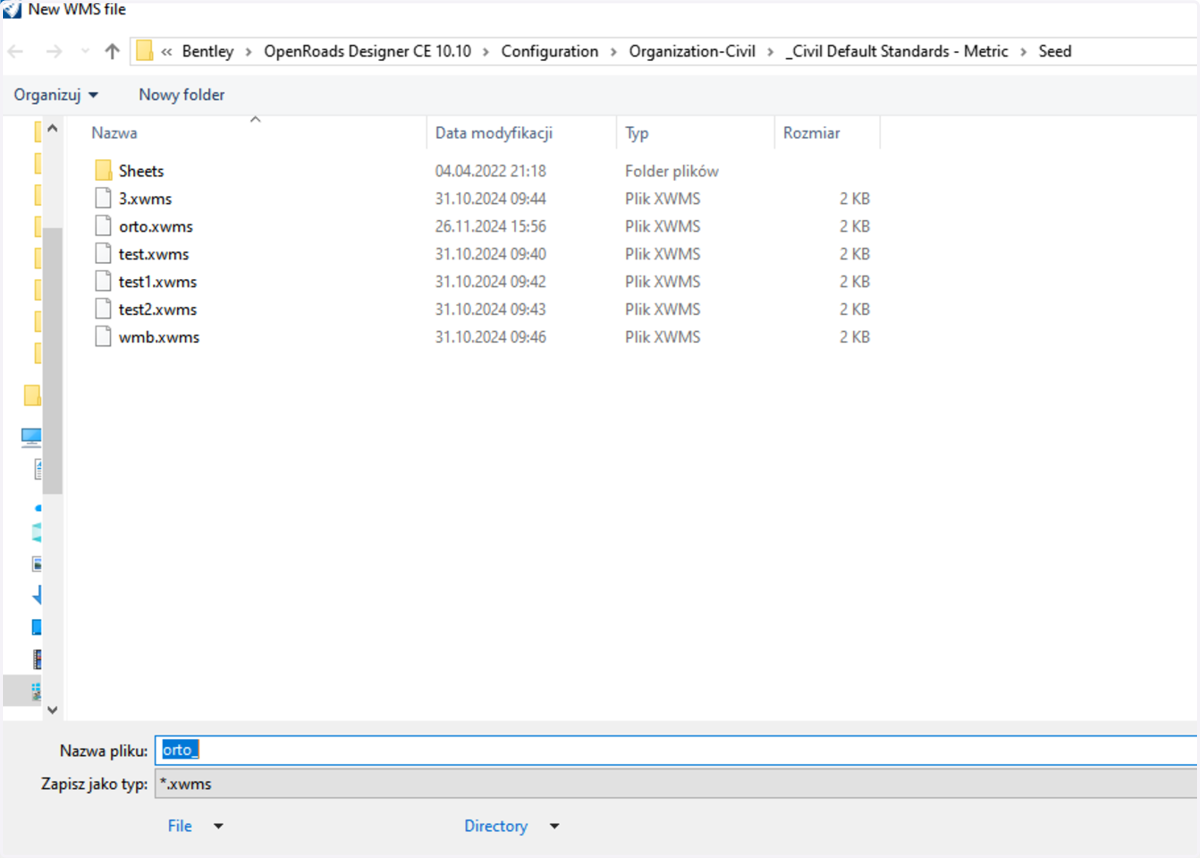Navigate to Bentley in the breadcrumb
This screenshot has width=1200, height=858.
click(x=208, y=51)
